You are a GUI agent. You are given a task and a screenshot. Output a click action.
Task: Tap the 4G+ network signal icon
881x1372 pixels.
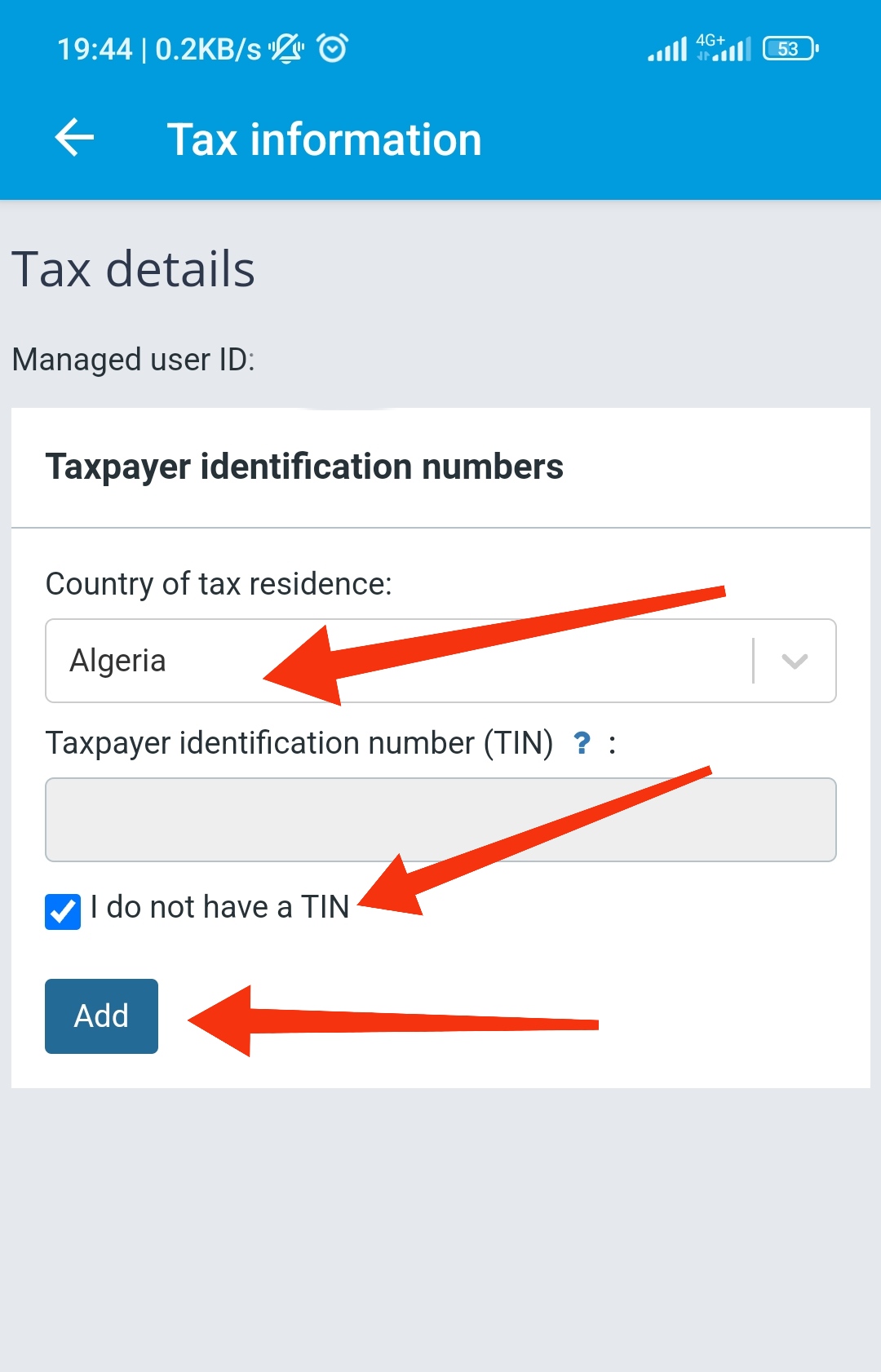tap(724, 49)
